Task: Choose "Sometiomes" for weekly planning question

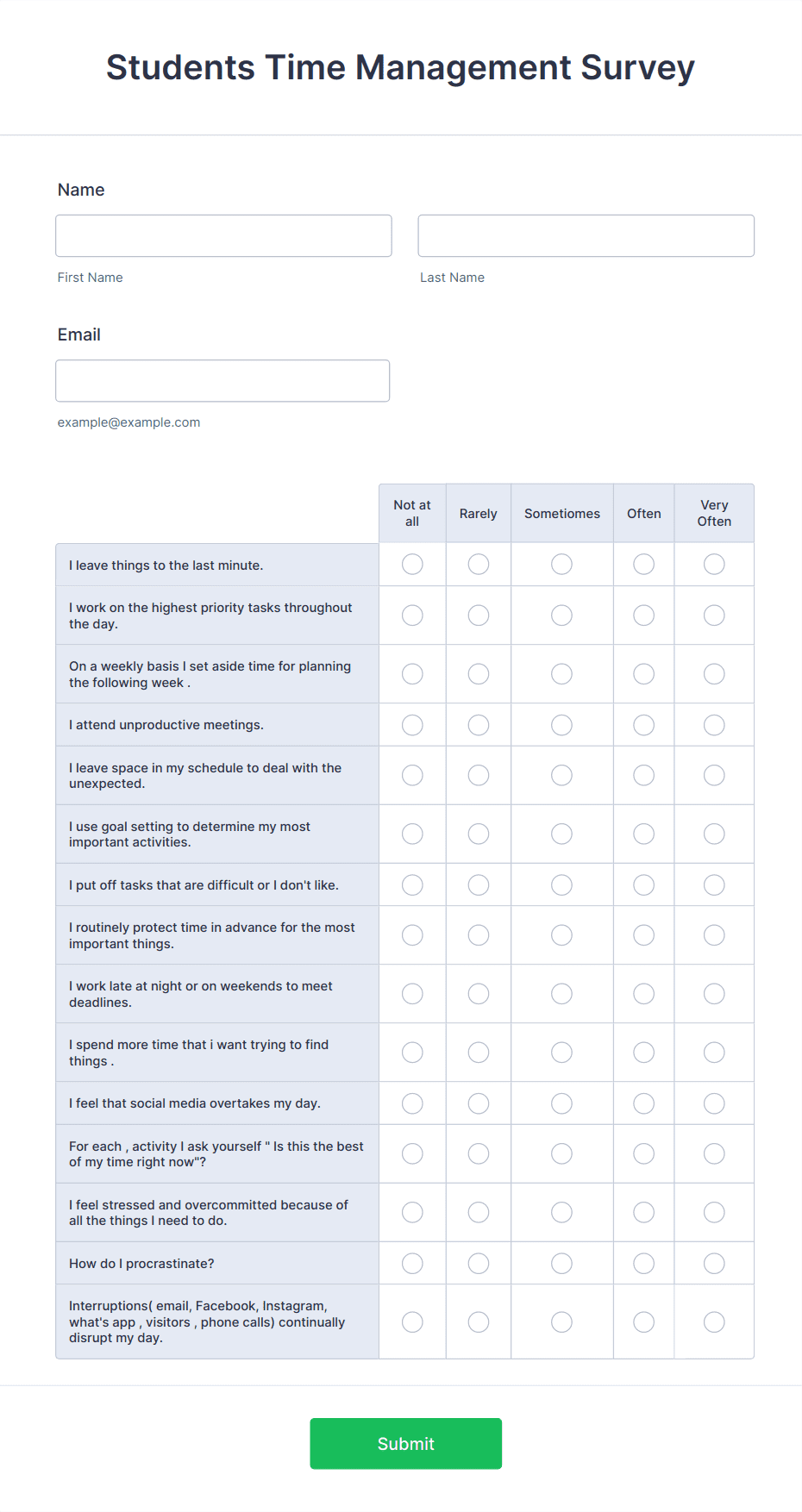Action: (561, 673)
